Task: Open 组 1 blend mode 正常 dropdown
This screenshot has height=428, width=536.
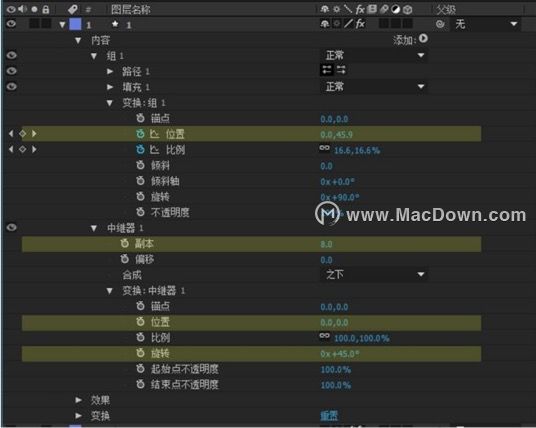Action: click(x=374, y=55)
